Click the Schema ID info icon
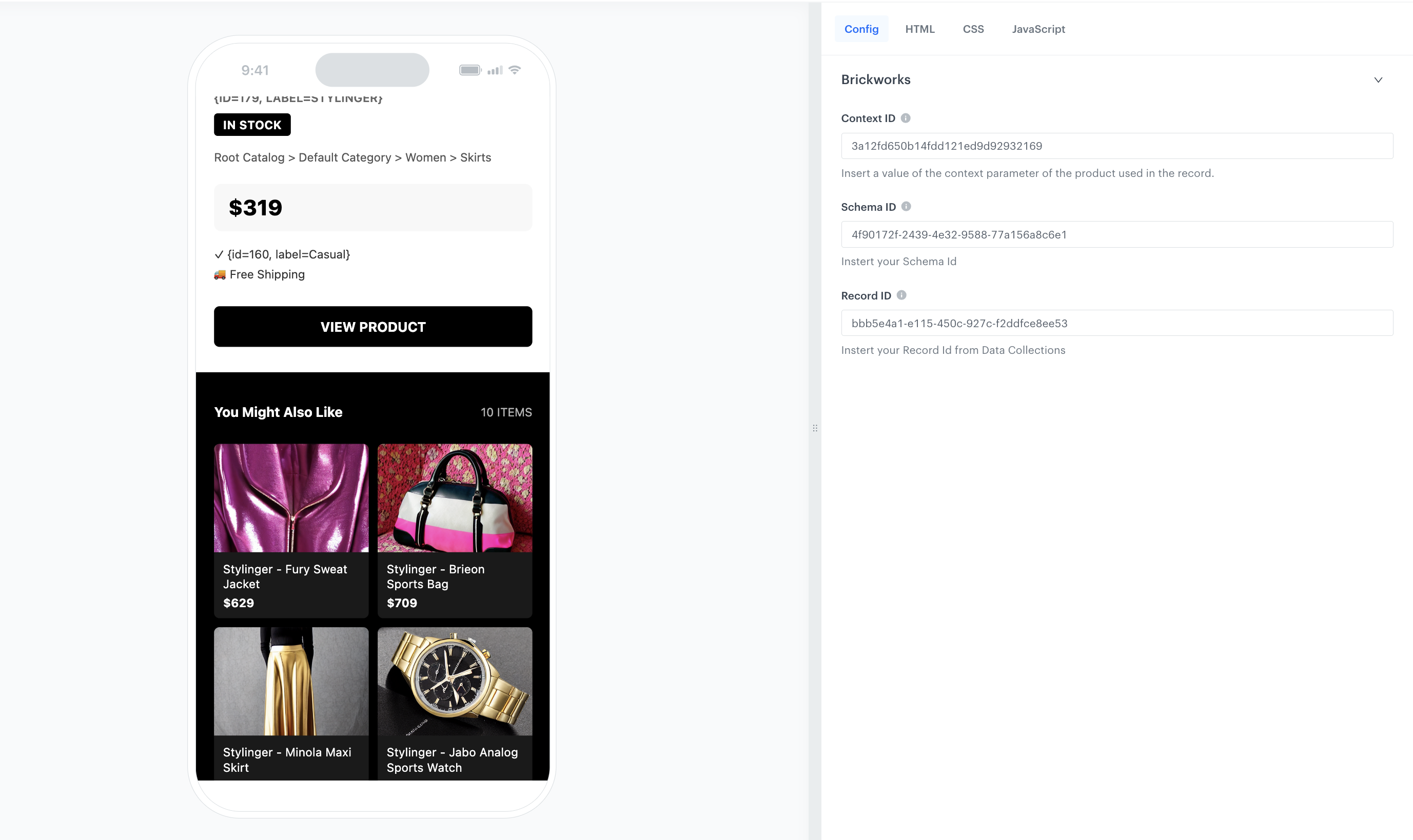 906,207
